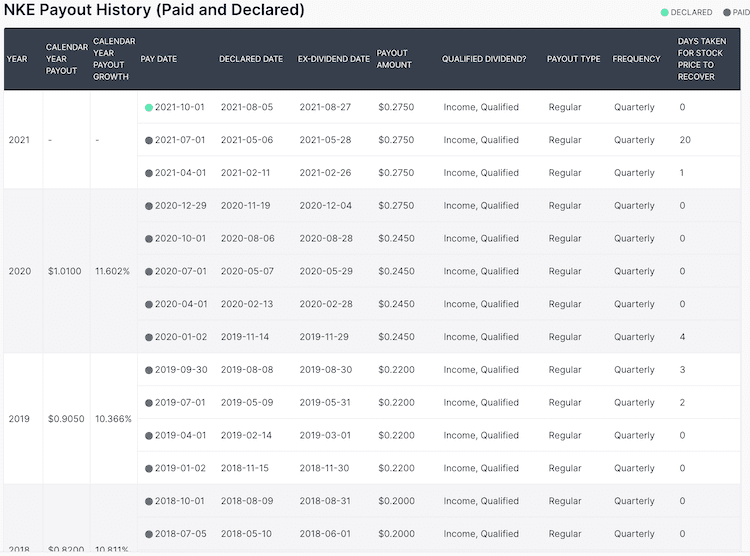Click pay date 2020-04-01

point(181,304)
